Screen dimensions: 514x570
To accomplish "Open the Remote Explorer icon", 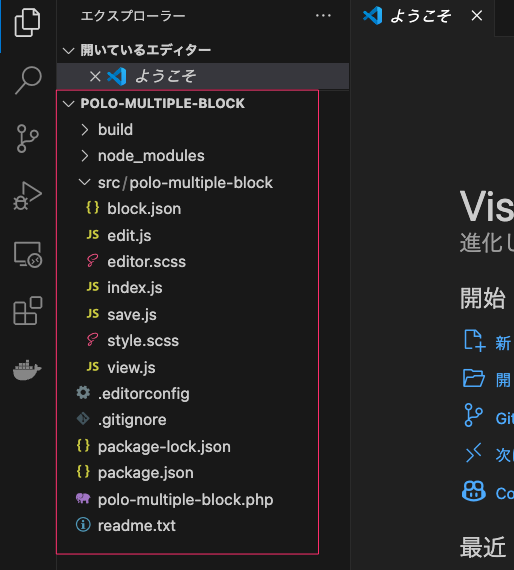I will tap(28, 254).
